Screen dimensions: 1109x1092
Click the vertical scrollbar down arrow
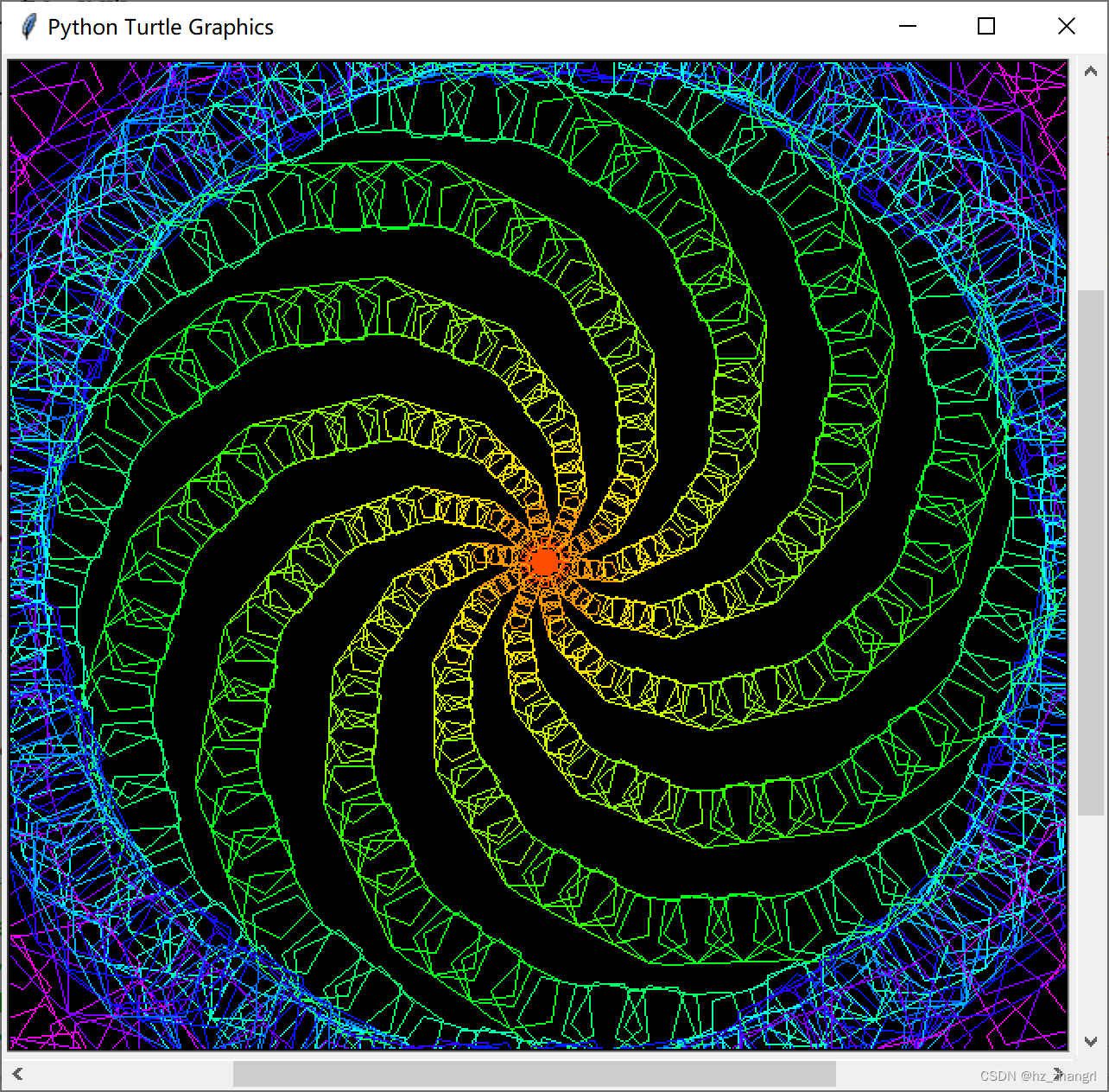pos(1091,1042)
